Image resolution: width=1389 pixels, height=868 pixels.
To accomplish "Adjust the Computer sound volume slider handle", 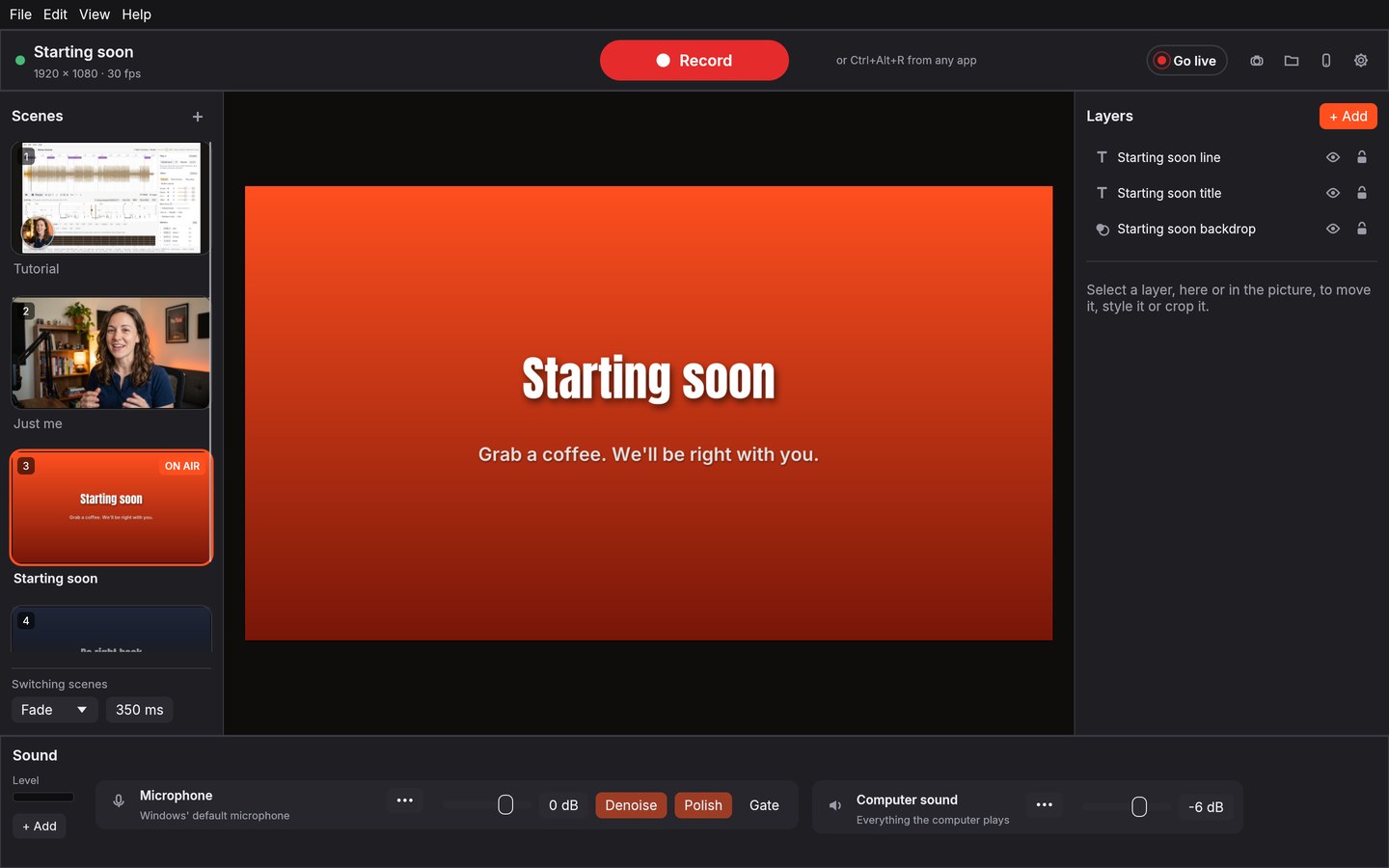I will click(x=1139, y=807).
